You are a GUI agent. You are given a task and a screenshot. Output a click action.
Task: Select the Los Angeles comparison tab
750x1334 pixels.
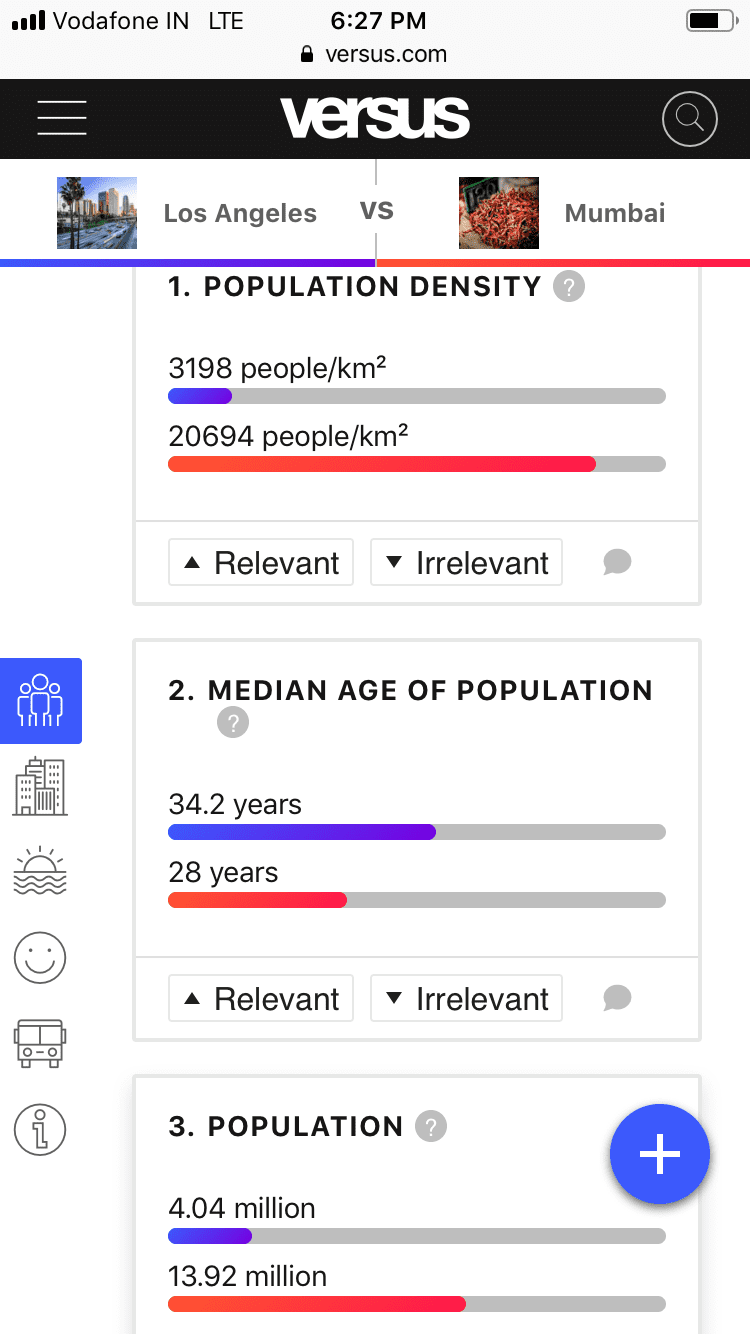188,213
